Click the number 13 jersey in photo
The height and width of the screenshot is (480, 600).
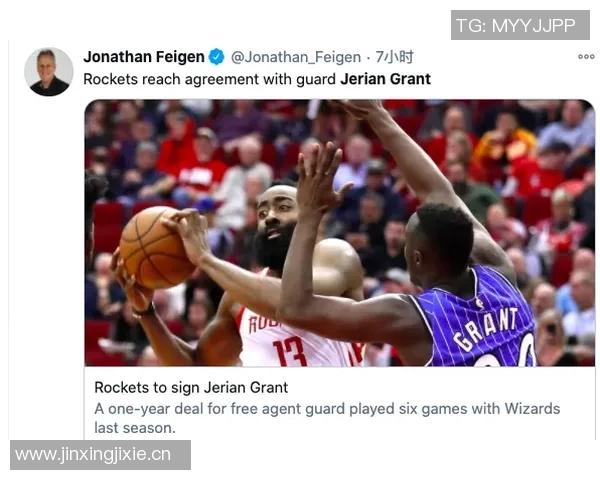tap(290, 352)
